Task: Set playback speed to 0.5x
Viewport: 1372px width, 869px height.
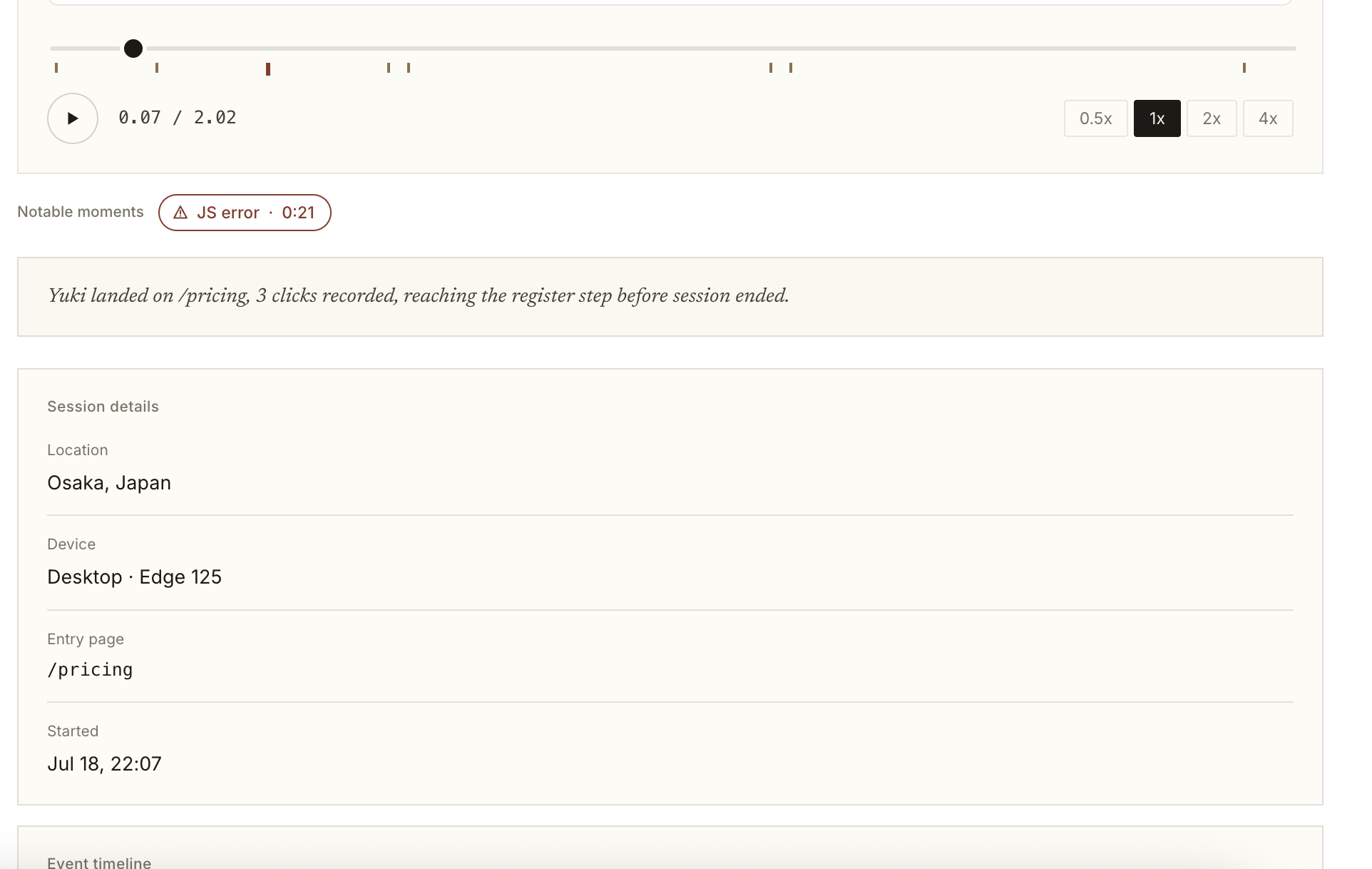Action: [1095, 118]
